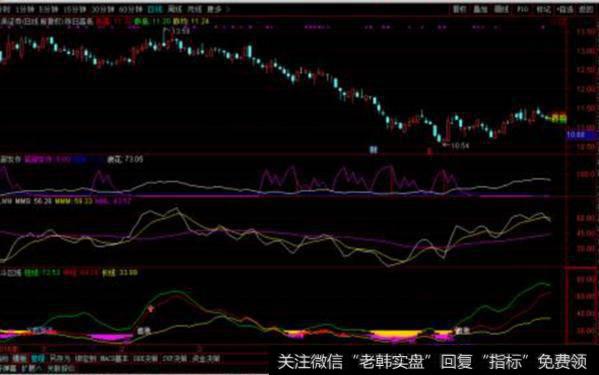Click the 扩展 button in bottom row
This screenshot has width=599, height=375.
tap(32, 369)
